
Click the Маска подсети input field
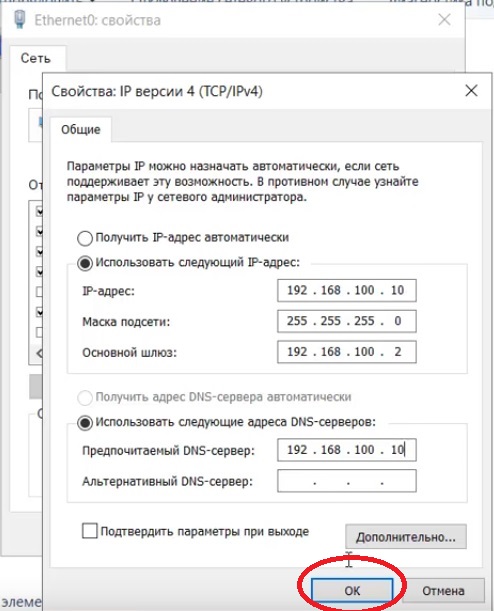(x=347, y=321)
